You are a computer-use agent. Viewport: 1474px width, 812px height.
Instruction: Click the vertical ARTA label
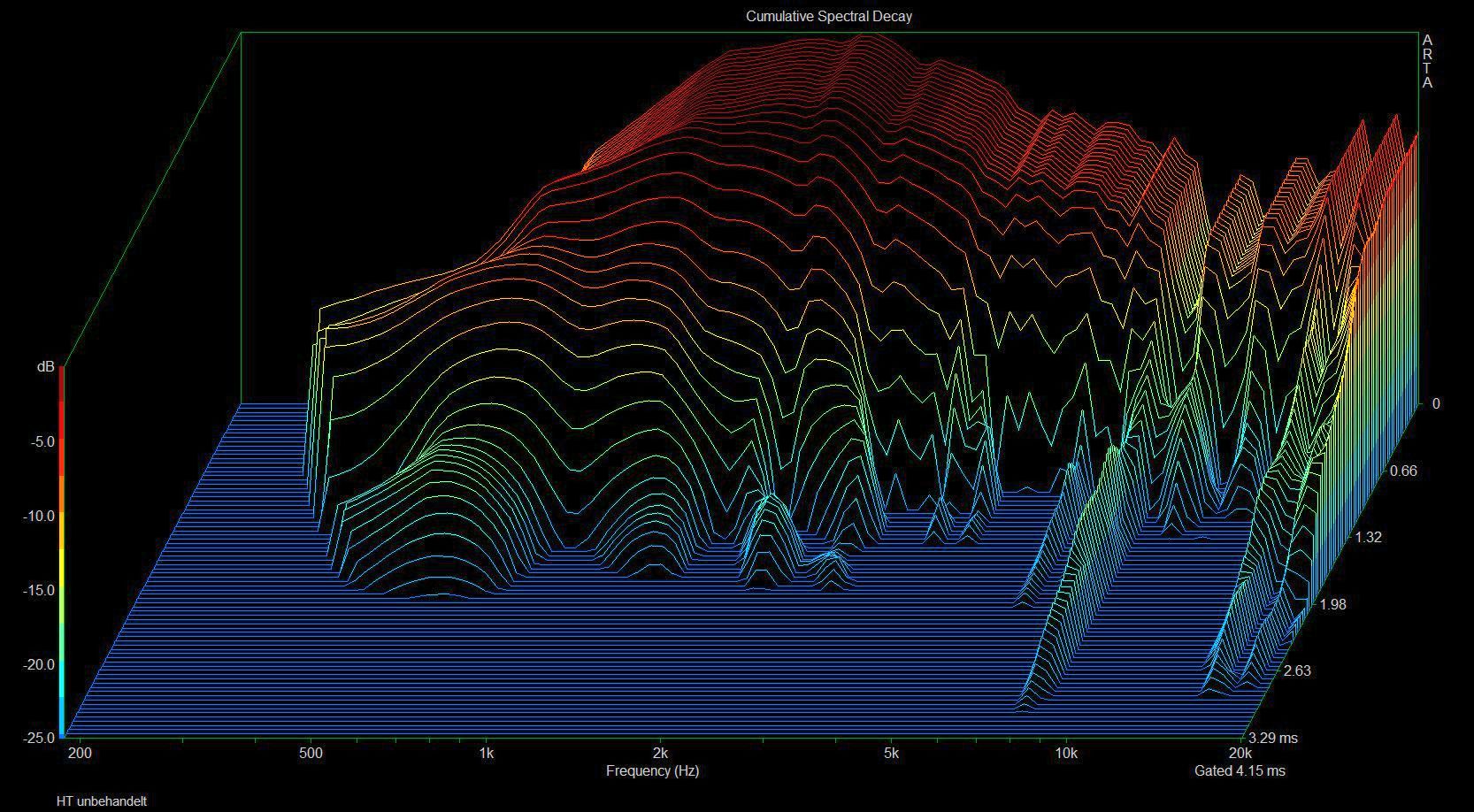(x=1426, y=62)
